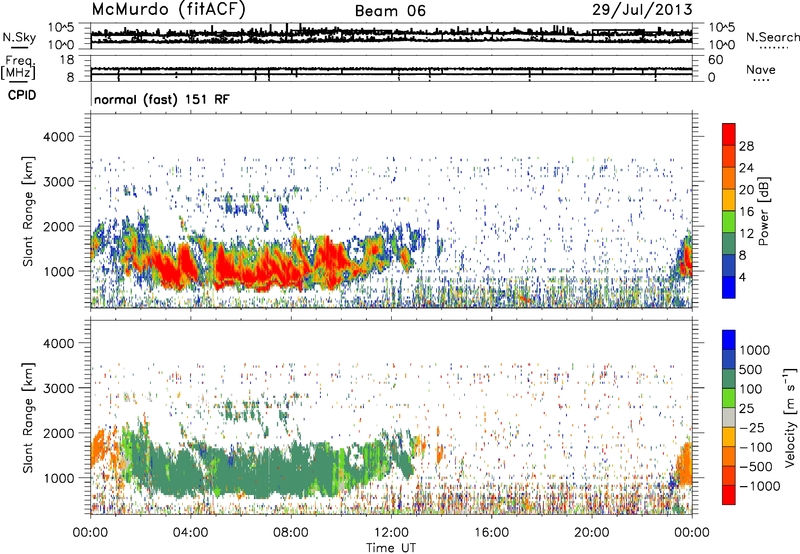Click the "20" label on the power colorbar

tap(746, 190)
